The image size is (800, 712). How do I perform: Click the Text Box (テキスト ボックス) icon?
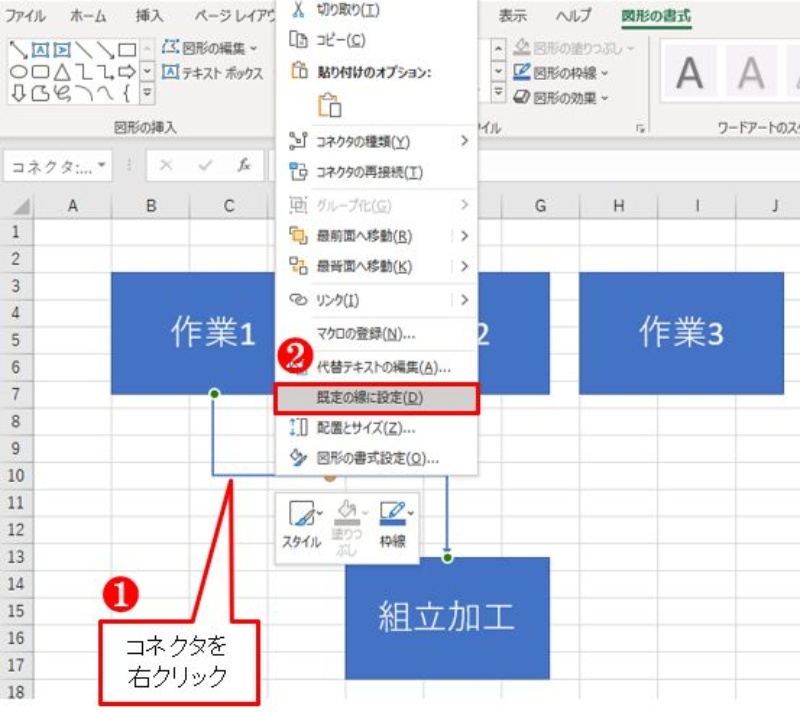(171, 73)
